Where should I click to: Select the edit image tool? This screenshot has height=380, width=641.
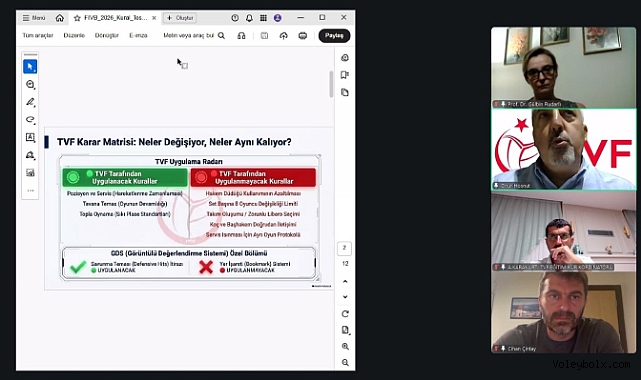point(30,172)
